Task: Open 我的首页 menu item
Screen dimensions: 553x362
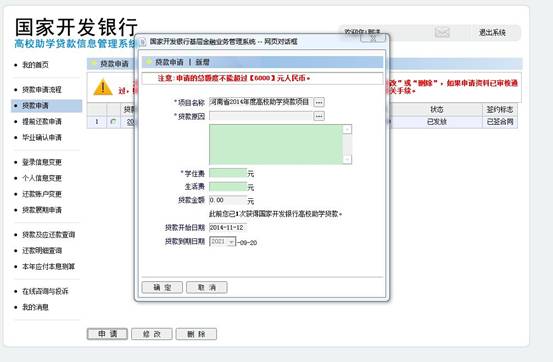Action: point(35,65)
